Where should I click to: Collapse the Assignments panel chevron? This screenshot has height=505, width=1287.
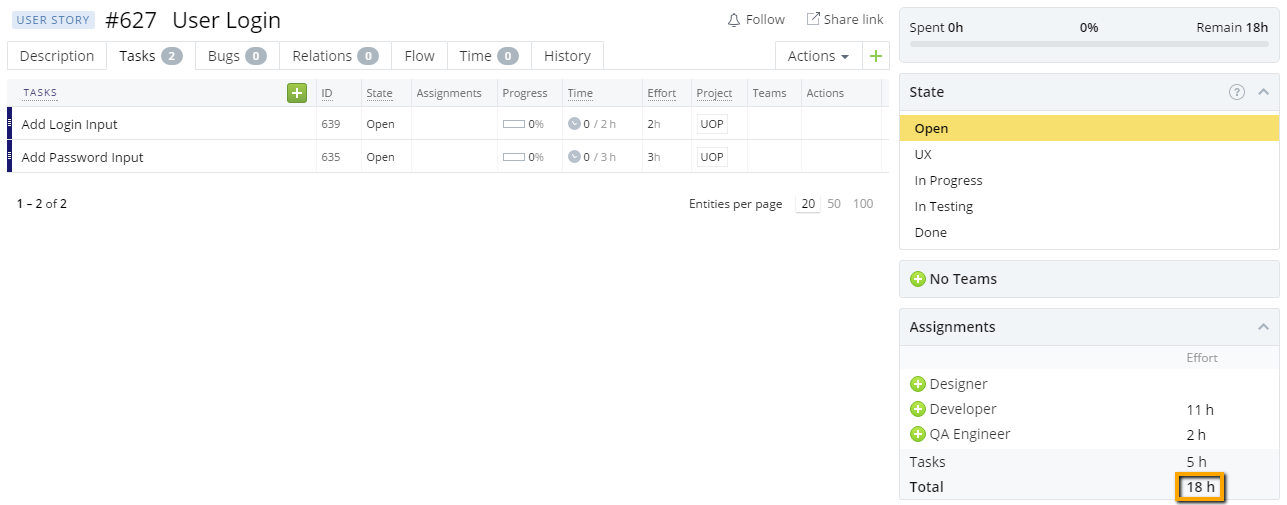pyautogui.click(x=1263, y=327)
